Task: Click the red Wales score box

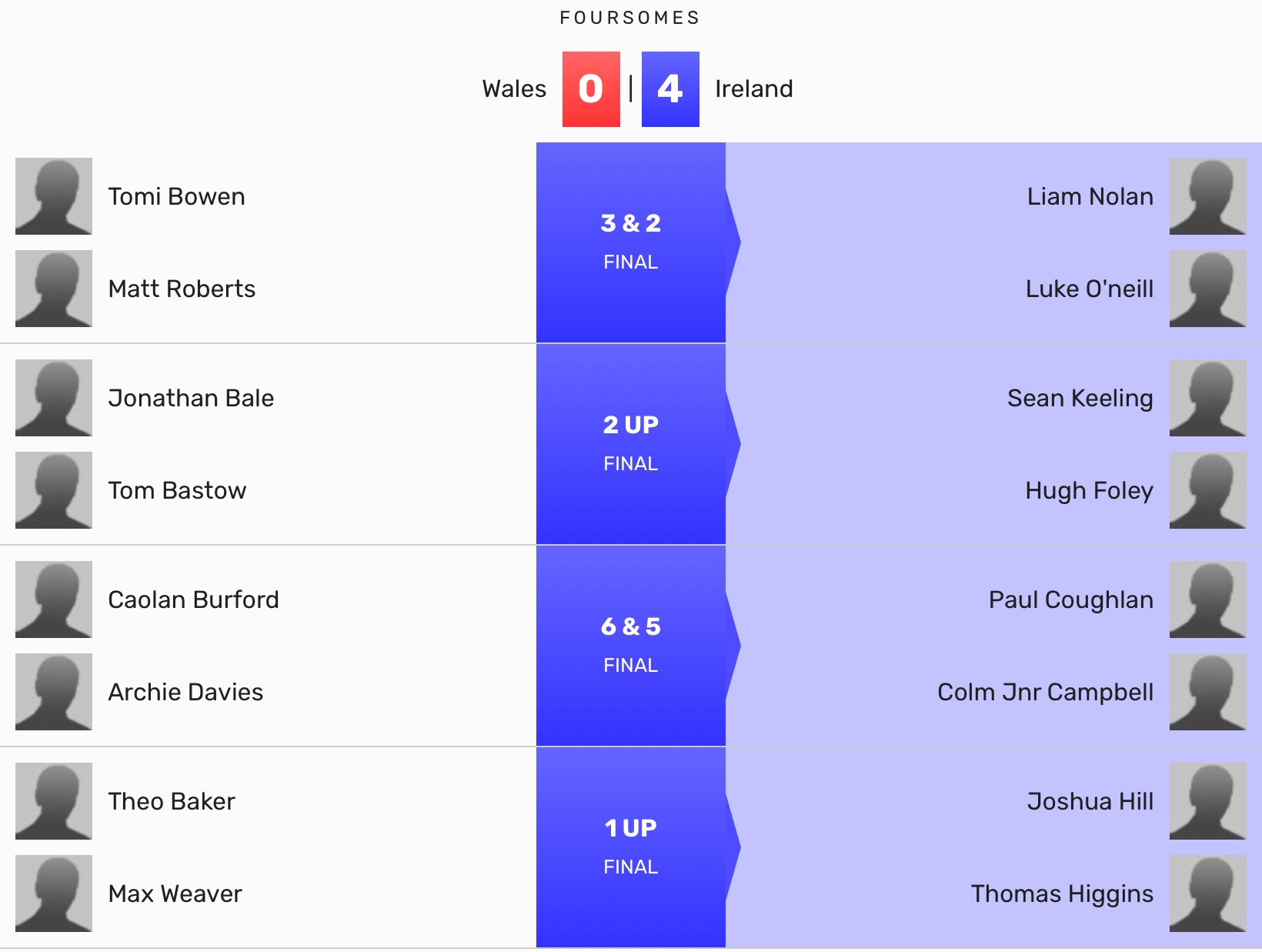Action: coord(591,89)
